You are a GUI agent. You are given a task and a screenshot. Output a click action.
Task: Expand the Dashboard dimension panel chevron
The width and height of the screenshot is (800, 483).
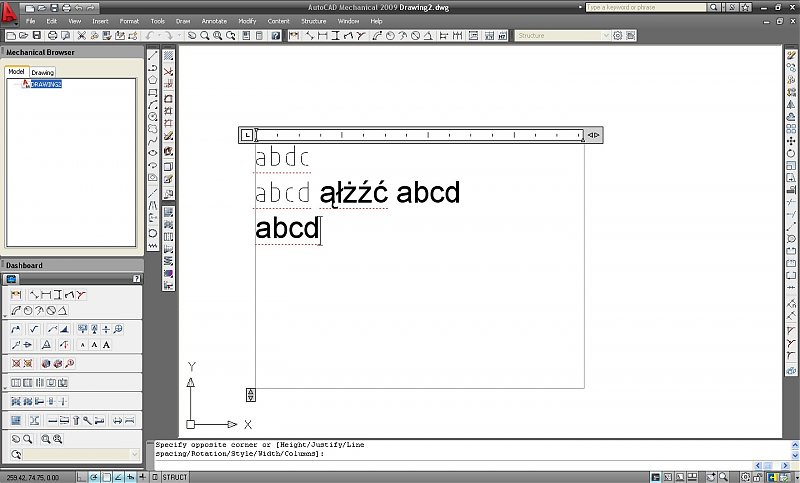5,316
